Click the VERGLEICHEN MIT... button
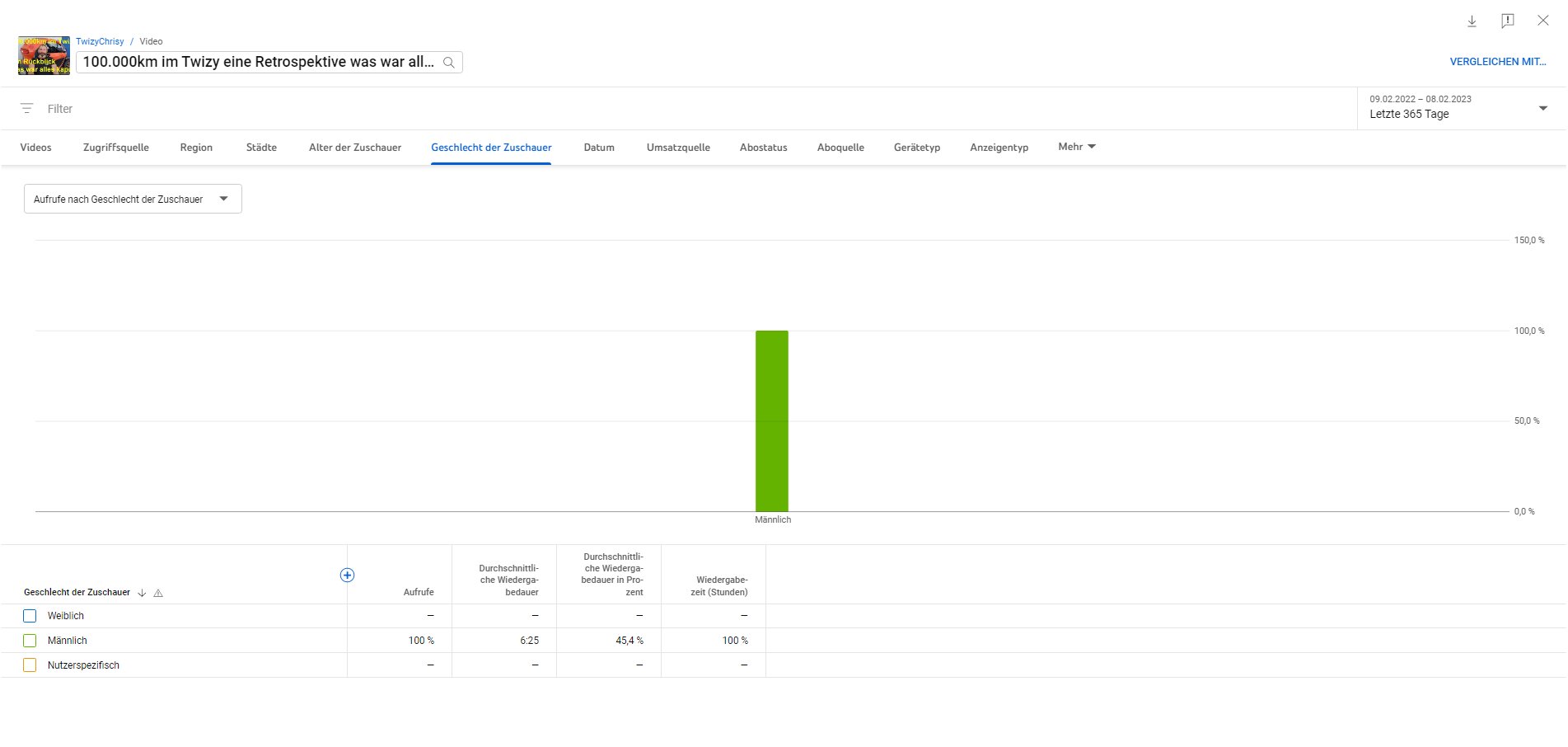The width and height of the screenshot is (1568, 747). pyautogui.click(x=1497, y=62)
